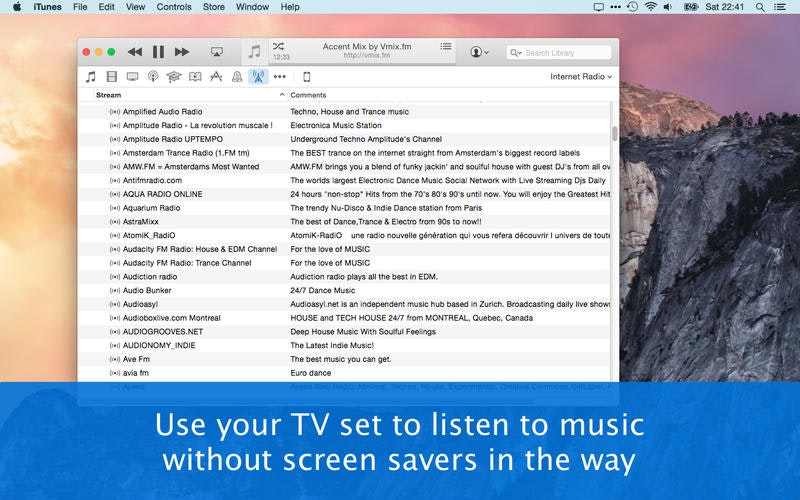
Task: Toggle the shuffle icon in the now playing display
Action: 278,46
